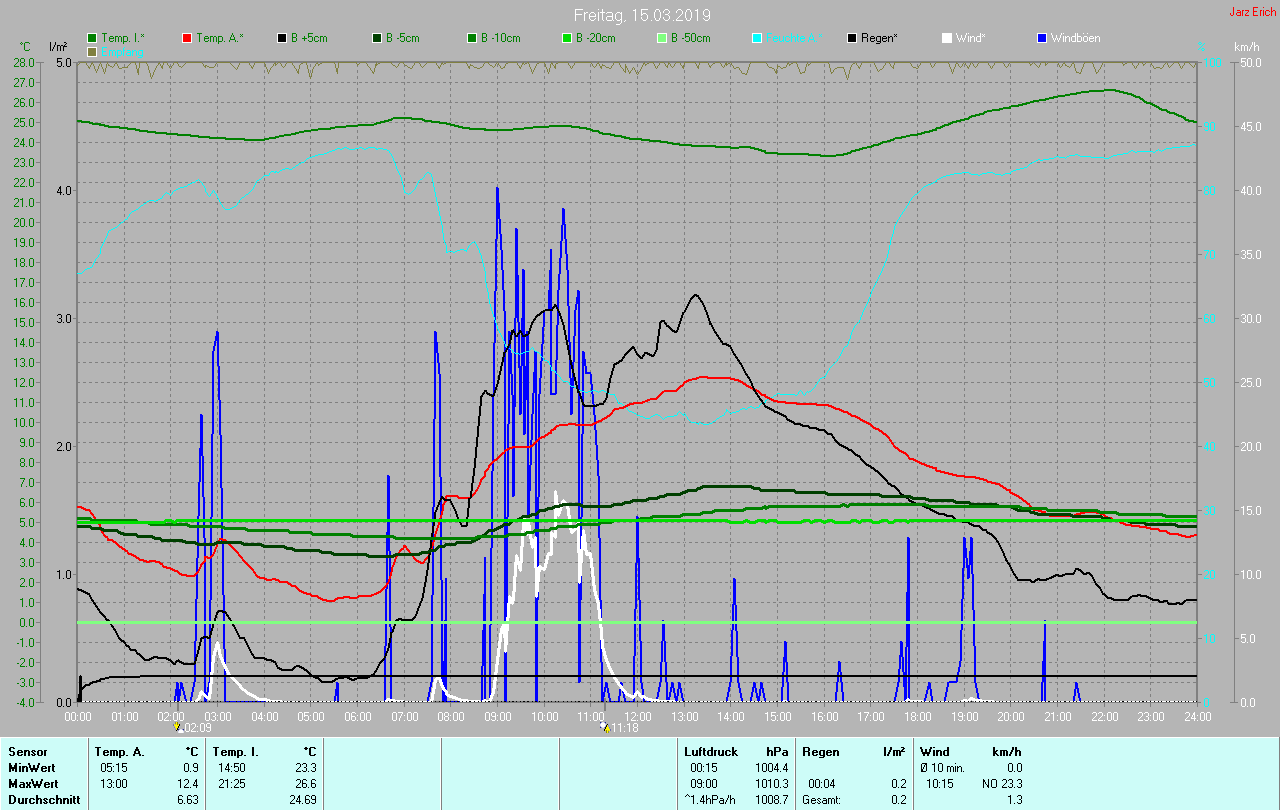
Task: Click the white Wind legend square
Action: click(x=947, y=38)
